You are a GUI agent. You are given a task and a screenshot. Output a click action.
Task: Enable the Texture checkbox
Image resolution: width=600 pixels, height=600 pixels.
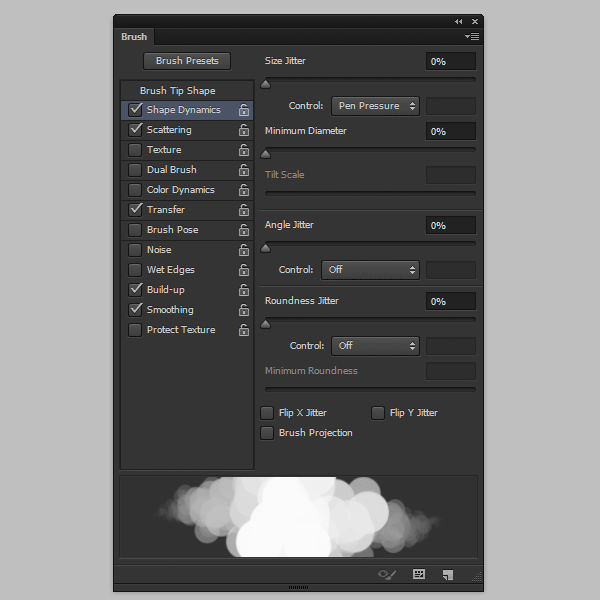pyautogui.click(x=135, y=150)
